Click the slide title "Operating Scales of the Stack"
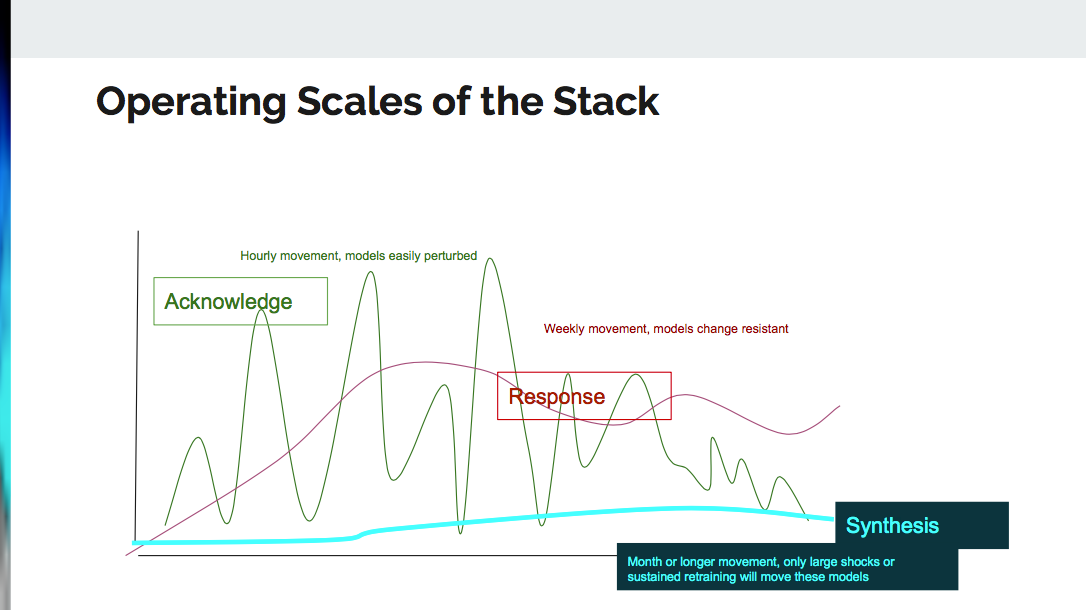 coord(377,103)
